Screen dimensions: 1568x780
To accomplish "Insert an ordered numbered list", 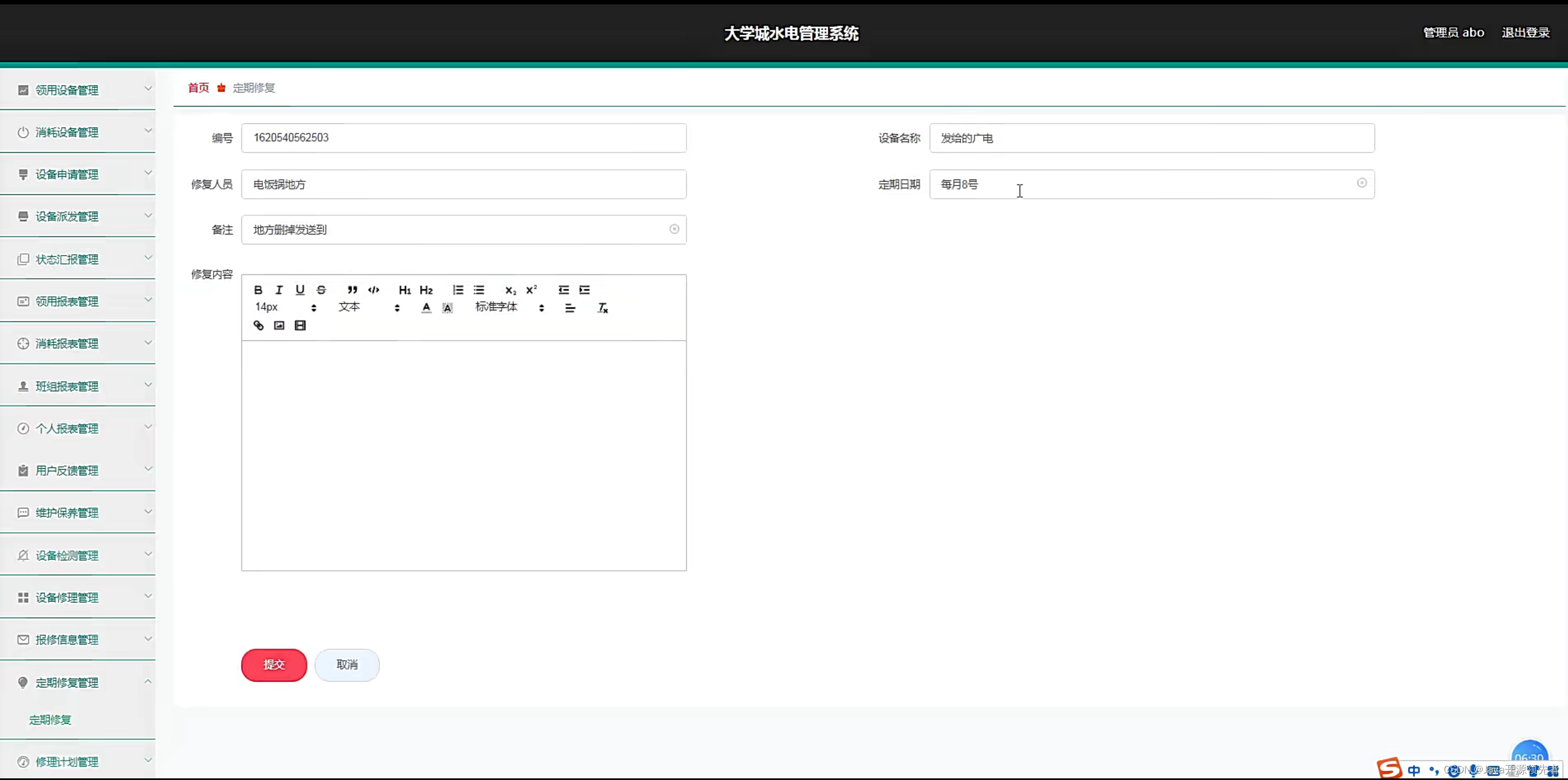I will point(458,290).
